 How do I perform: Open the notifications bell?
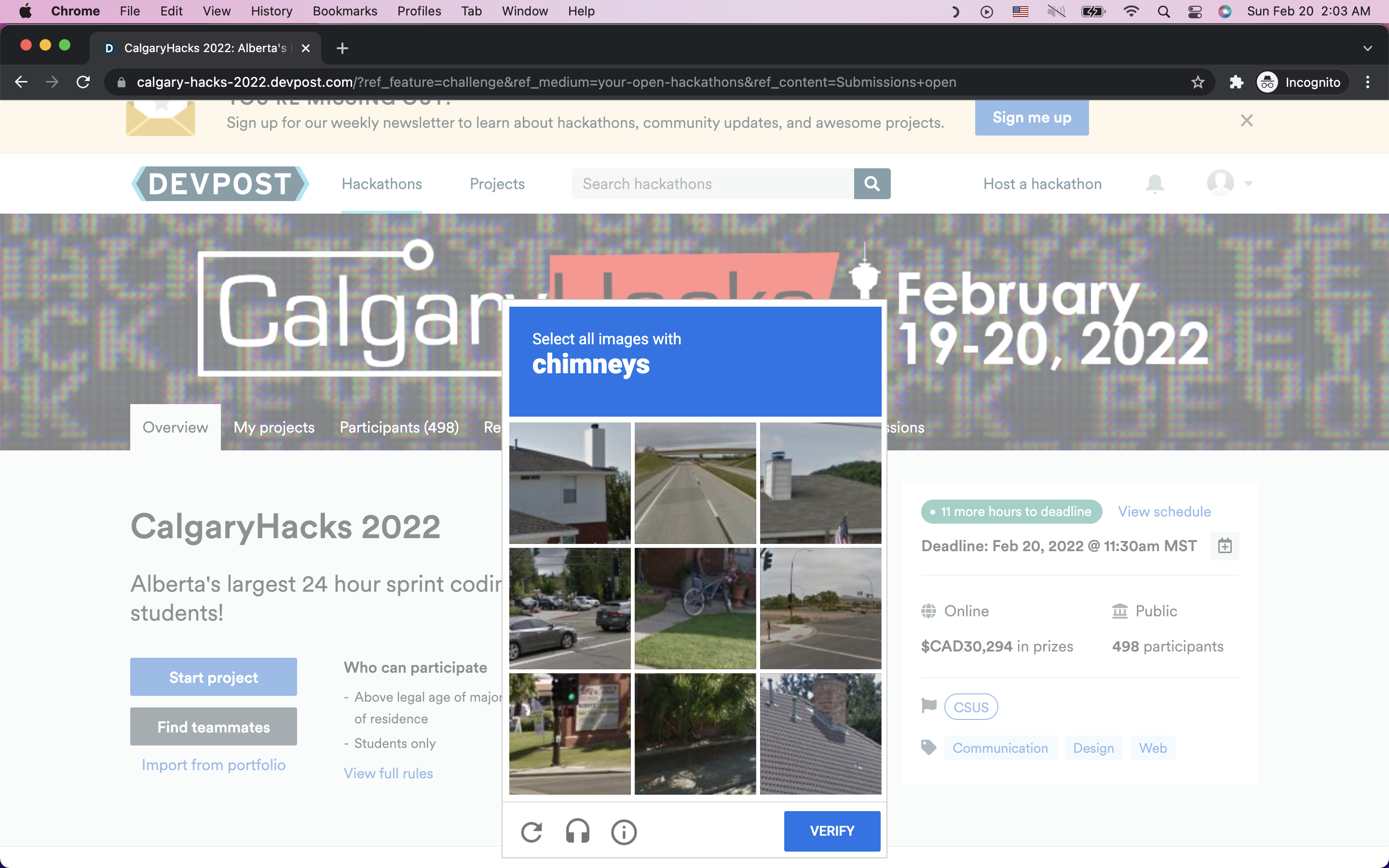click(1154, 184)
